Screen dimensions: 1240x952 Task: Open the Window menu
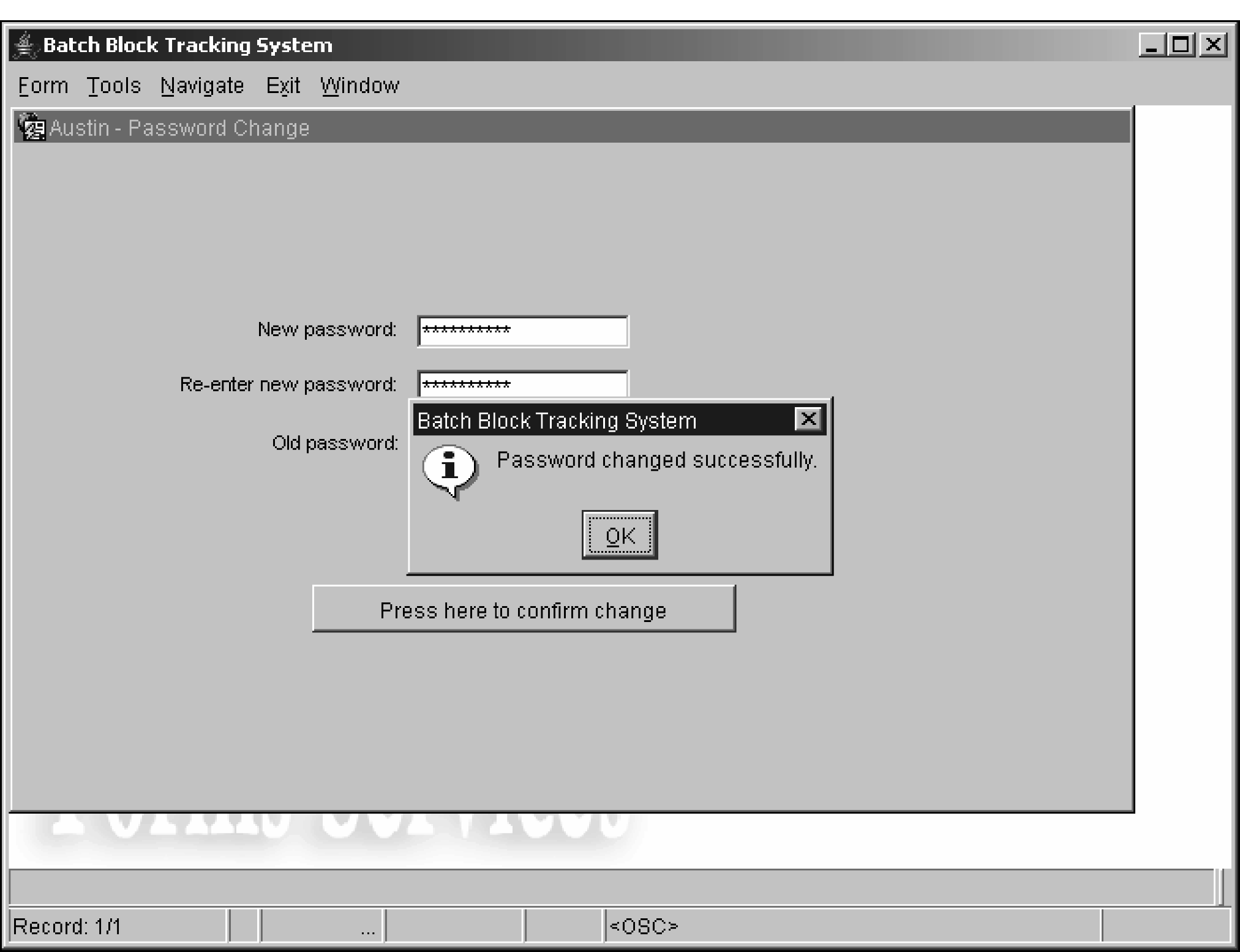(359, 86)
